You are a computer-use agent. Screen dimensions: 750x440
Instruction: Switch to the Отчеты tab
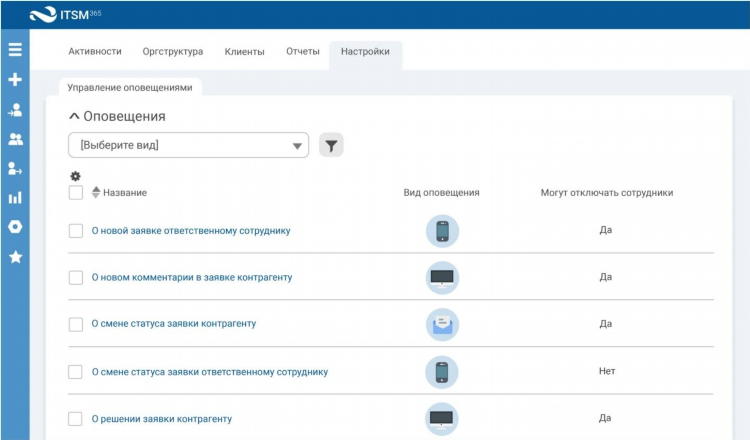pyautogui.click(x=303, y=51)
